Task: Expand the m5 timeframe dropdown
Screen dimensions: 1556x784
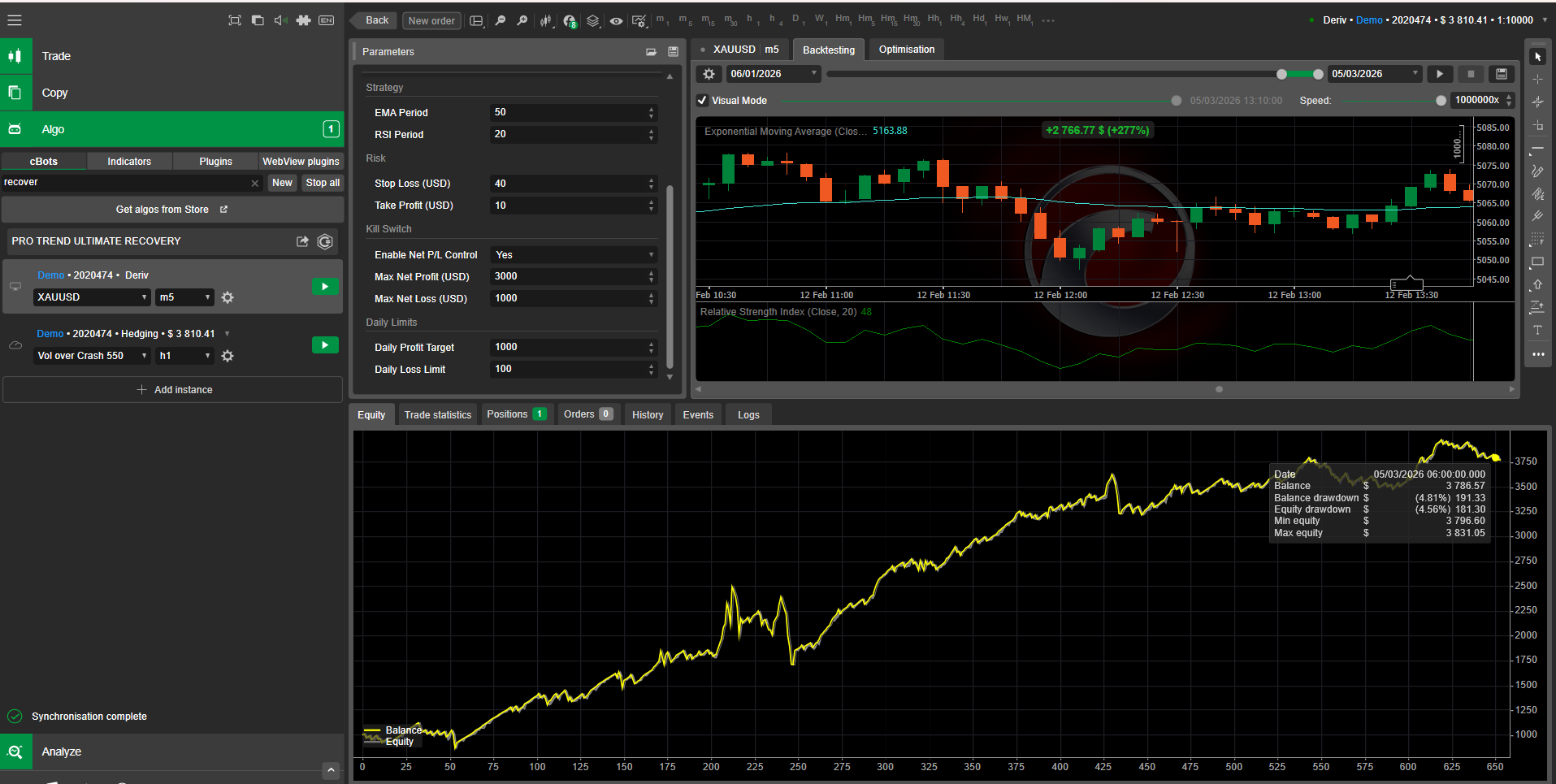Action: click(184, 297)
